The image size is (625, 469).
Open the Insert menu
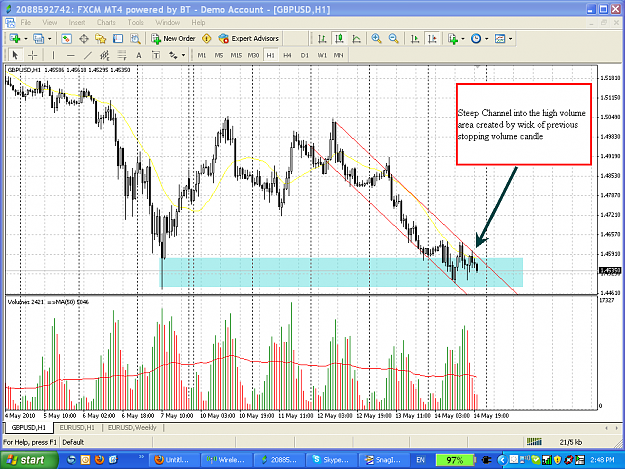(77, 22)
